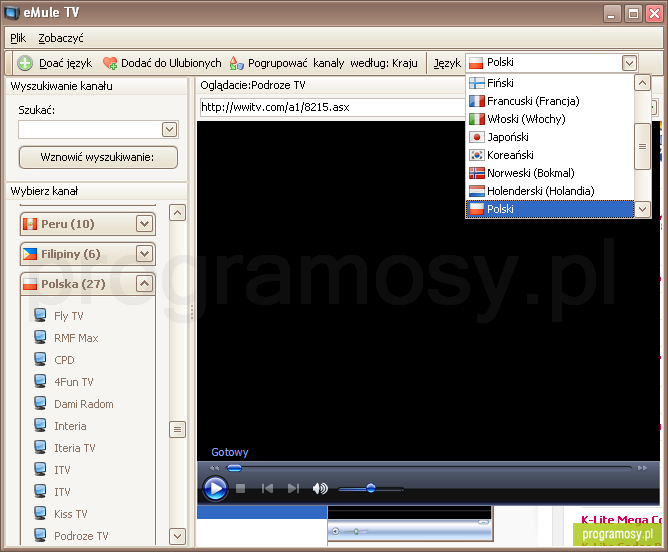This screenshot has height=552, width=668.
Task: Click the monitor icon beside RMF Max
Action: 40,337
